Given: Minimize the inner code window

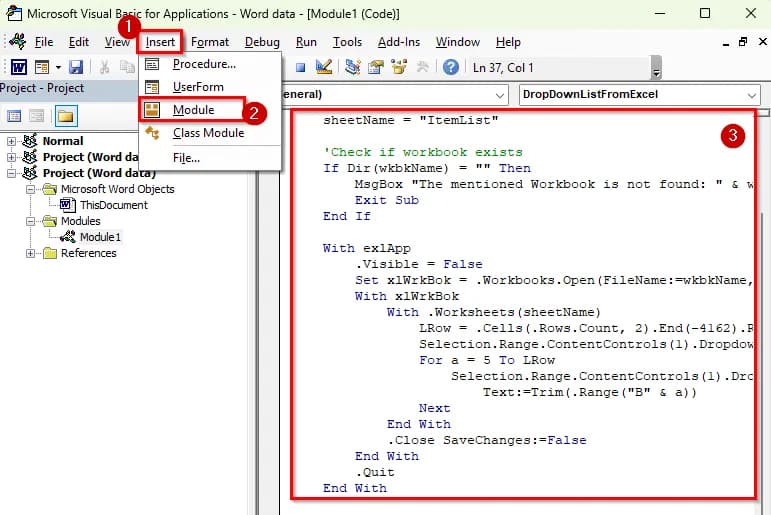Looking at the screenshot, I should click(x=725, y=43).
